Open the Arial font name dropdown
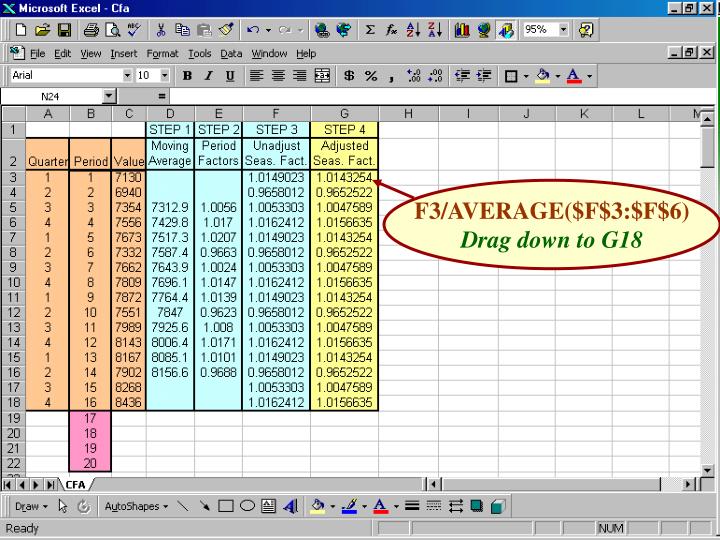The height and width of the screenshot is (540, 720). click(x=127, y=76)
